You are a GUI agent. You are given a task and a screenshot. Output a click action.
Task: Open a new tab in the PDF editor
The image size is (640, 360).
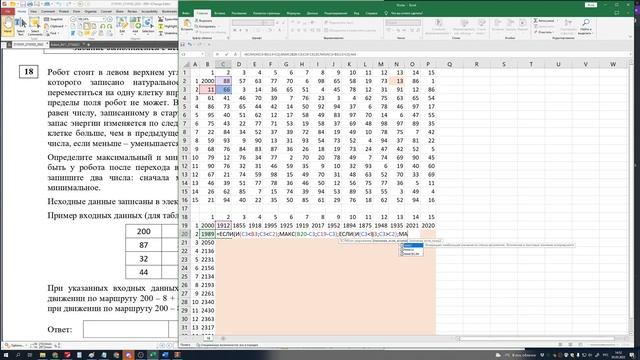coord(89,44)
